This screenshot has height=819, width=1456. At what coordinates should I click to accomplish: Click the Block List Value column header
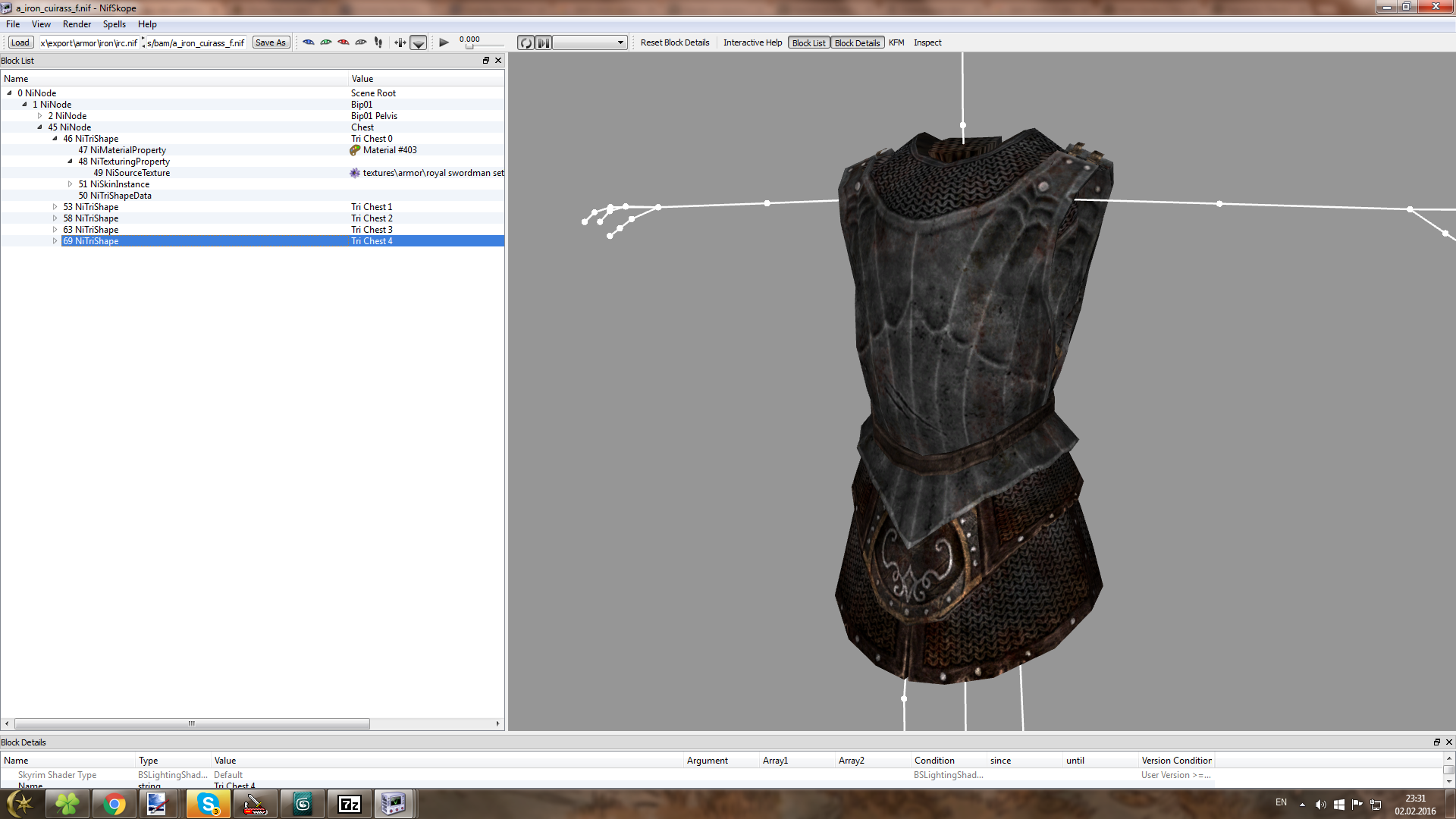coord(426,79)
